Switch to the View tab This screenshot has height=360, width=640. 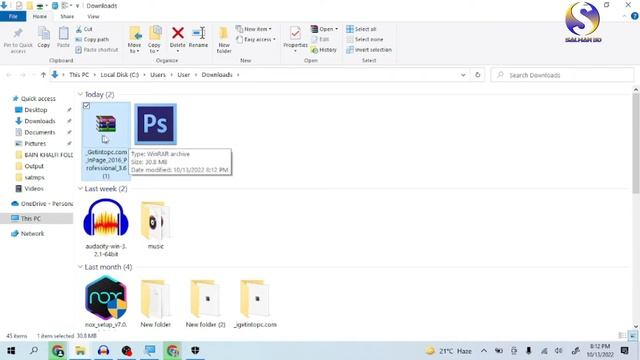pyautogui.click(x=93, y=16)
